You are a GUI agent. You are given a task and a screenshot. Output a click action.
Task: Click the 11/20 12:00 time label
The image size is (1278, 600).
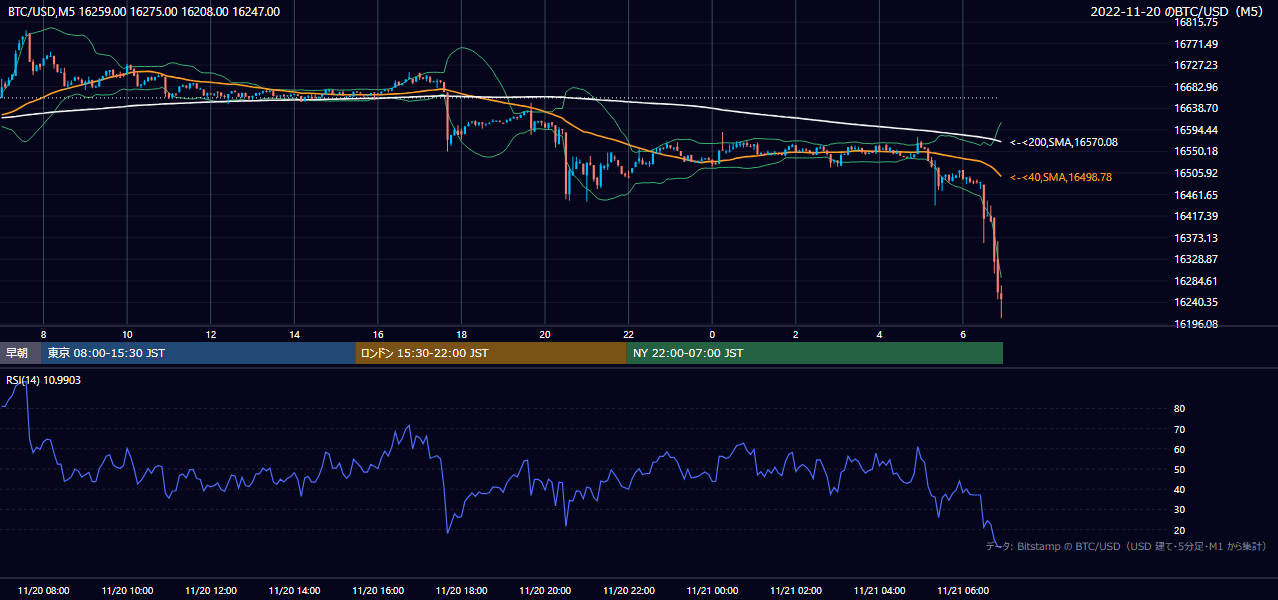[211, 591]
